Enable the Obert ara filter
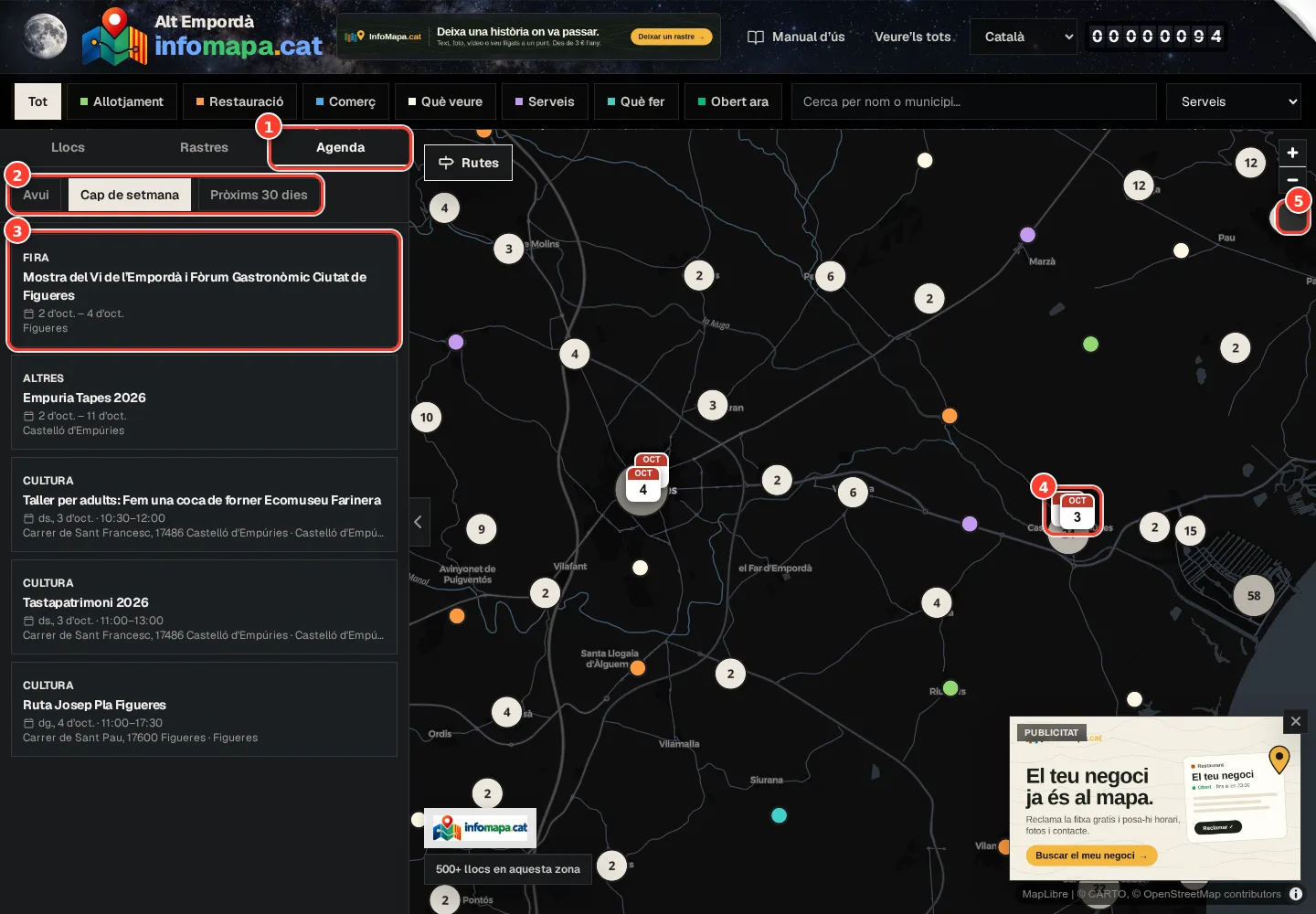This screenshot has width=1316, height=914. click(733, 101)
